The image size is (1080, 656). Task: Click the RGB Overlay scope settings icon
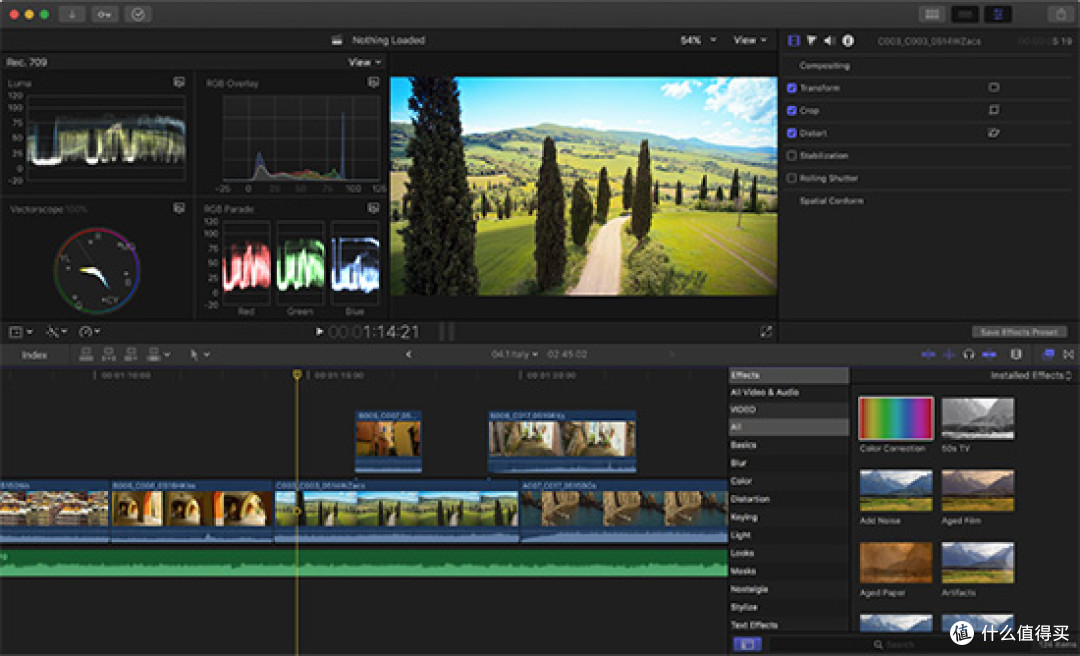click(x=373, y=82)
